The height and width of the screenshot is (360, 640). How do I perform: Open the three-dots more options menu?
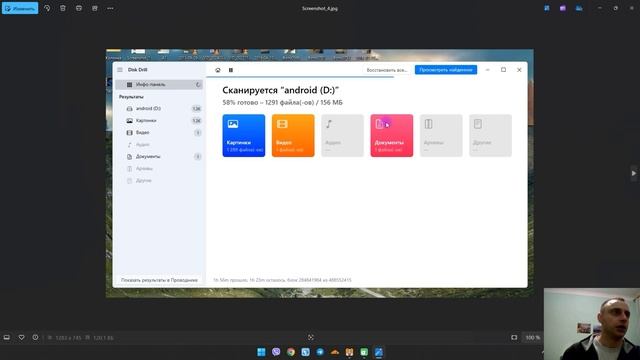pos(110,8)
